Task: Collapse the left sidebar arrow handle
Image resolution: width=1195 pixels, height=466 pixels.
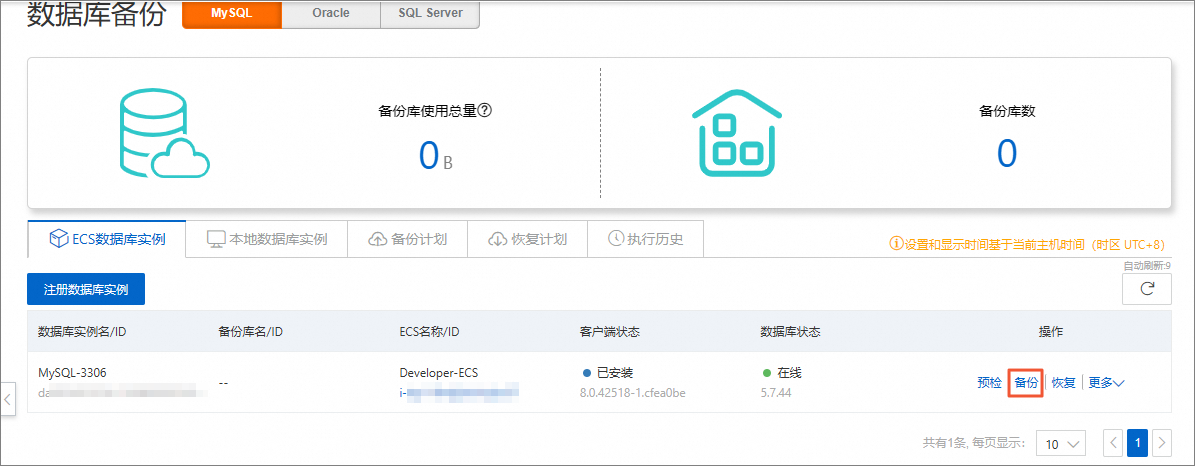Action: click(x=7, y=398)
